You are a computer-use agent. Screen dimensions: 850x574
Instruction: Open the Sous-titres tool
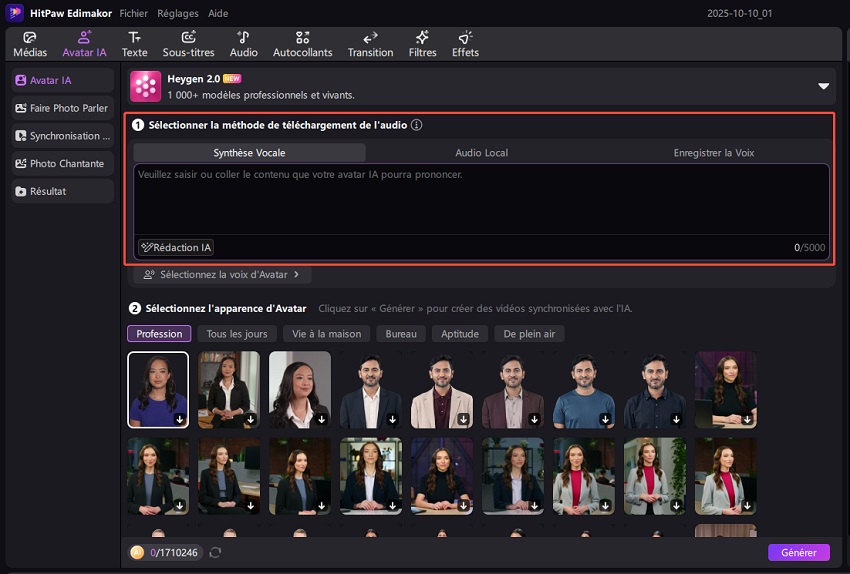pyautogui.click(x=188, y=44)
